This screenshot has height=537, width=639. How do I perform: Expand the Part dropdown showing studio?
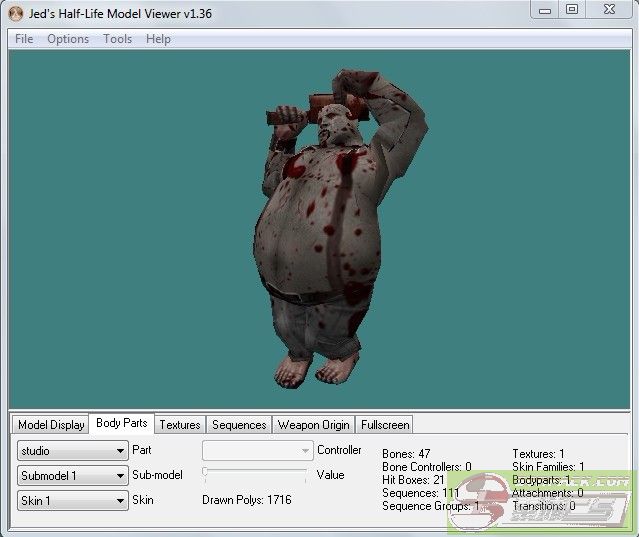pos(73,451)
